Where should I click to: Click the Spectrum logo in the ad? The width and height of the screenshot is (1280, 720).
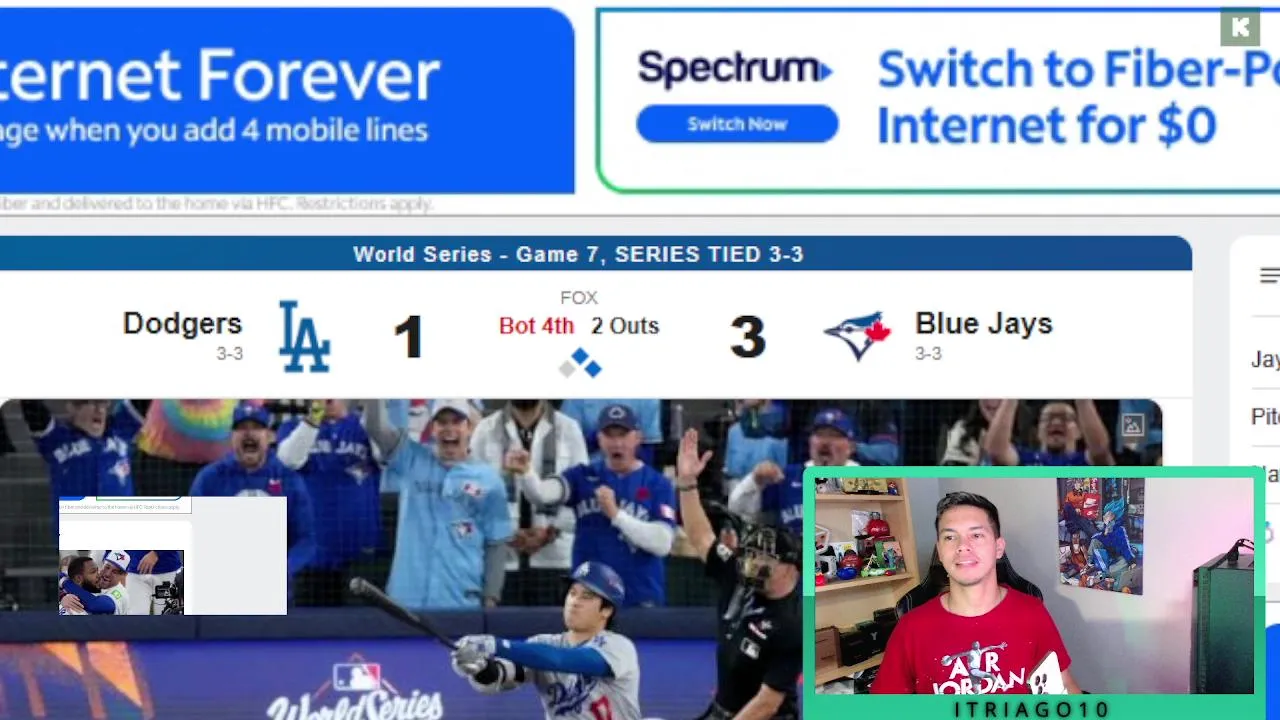click(x=735, y=68)
